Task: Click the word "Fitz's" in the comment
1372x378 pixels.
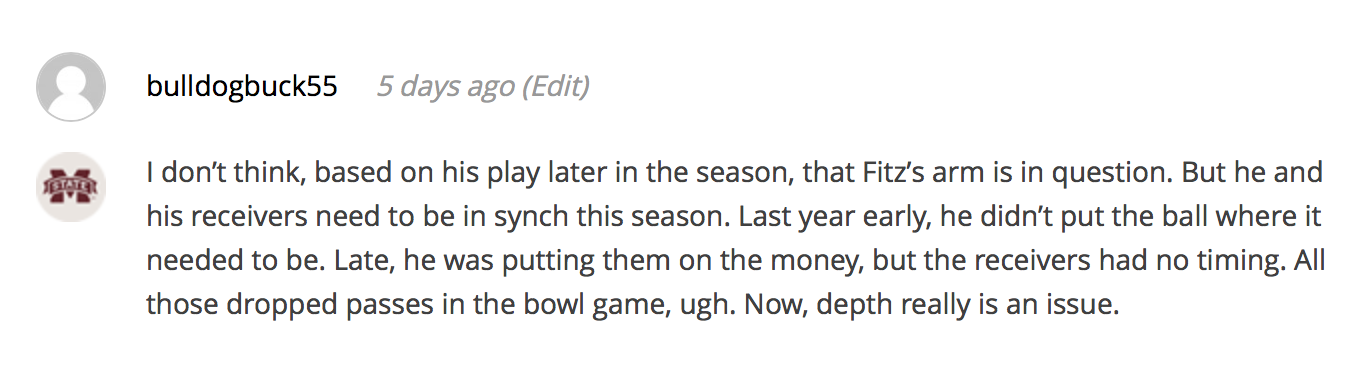Action: coord(902,172)
